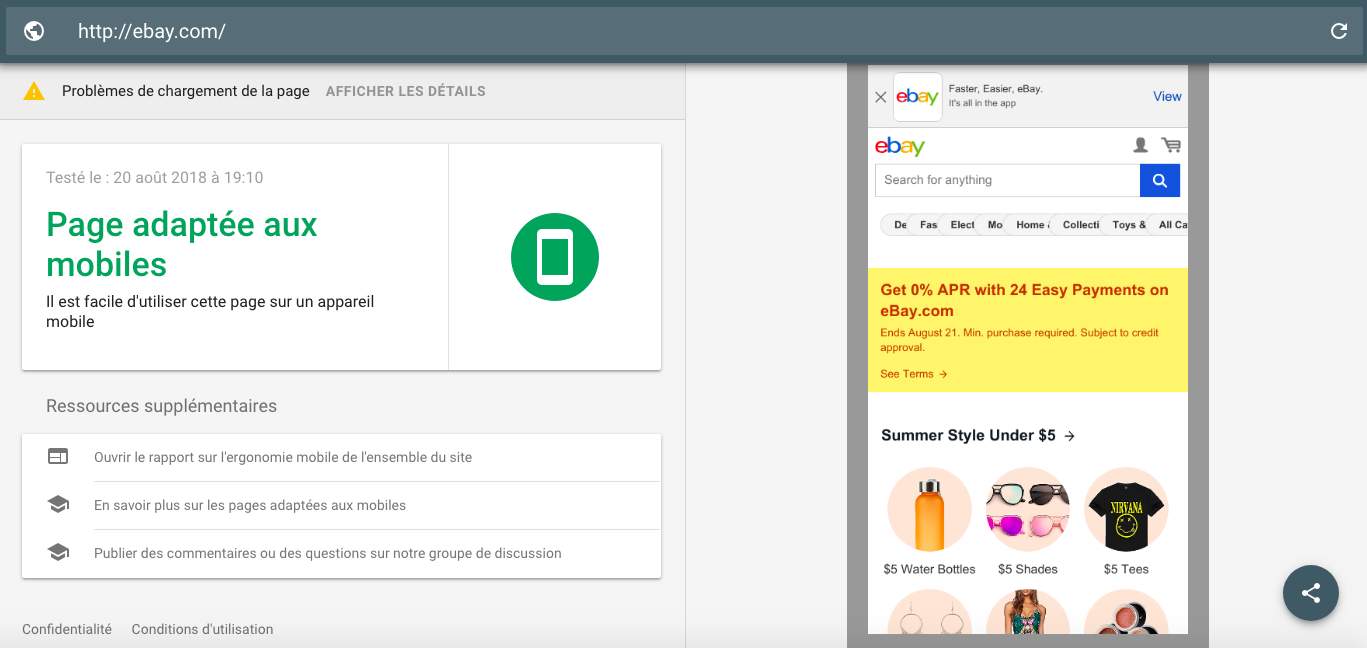This screenshot has width=1367, height=648.
Task: Click the Confidentialité footer link
Action: [x=67, y=629]
